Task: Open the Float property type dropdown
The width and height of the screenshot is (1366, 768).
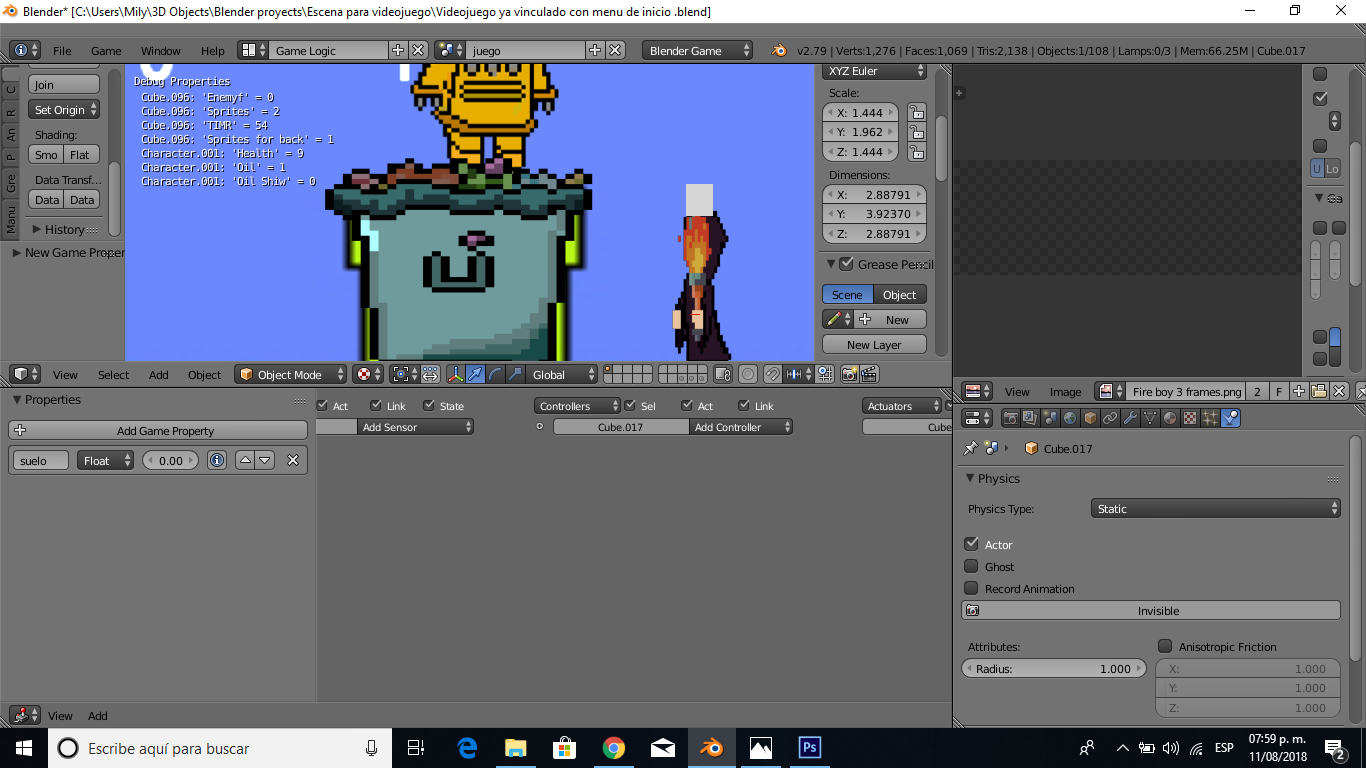Action: 105,460
